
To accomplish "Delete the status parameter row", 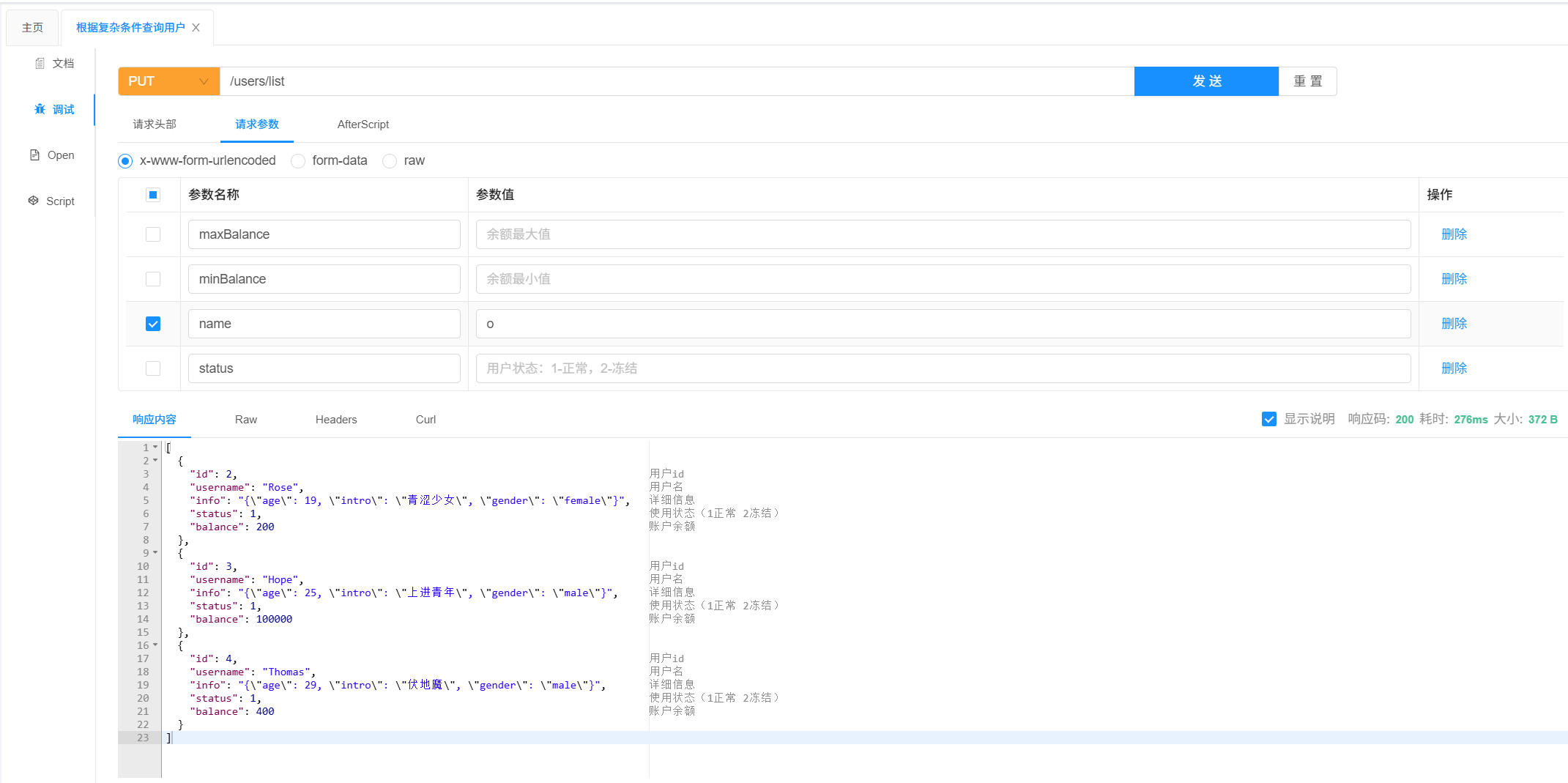I will [x=1454, y=368].
